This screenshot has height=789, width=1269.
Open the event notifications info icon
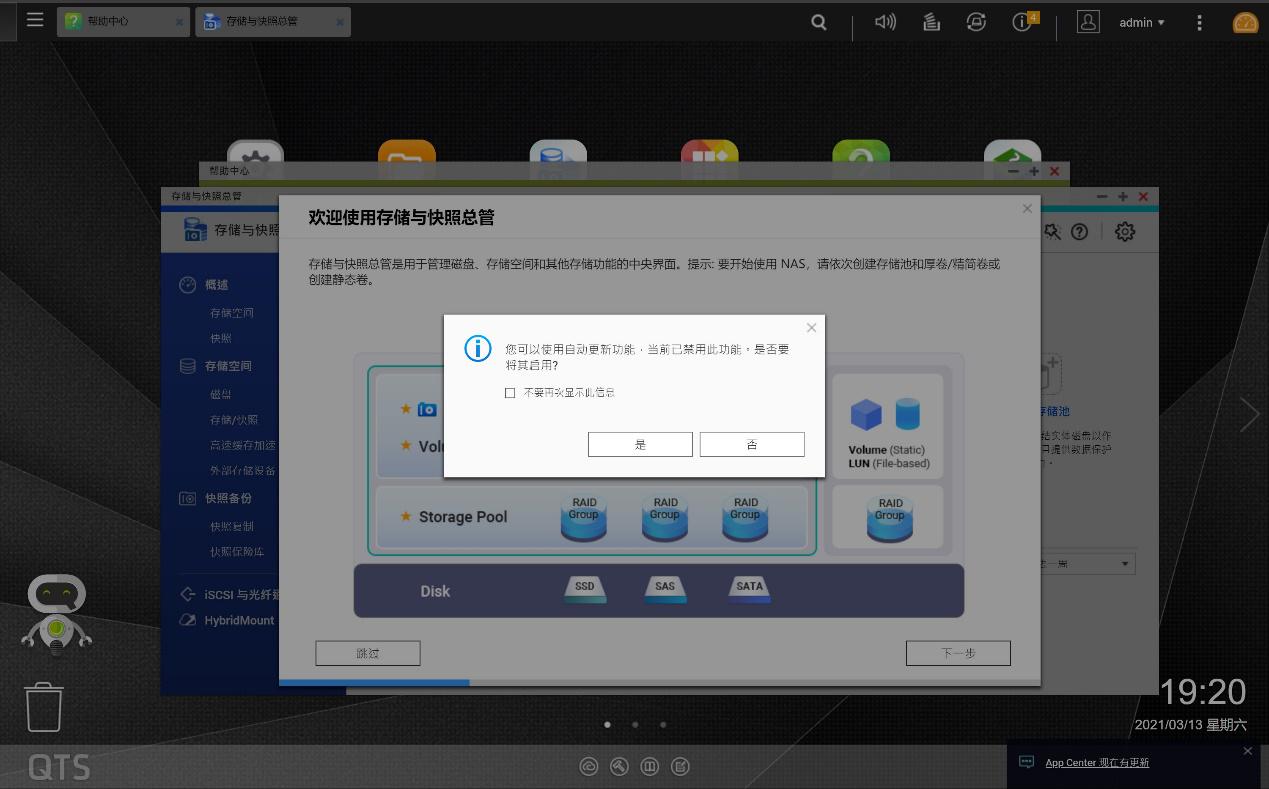pos(1022,22)
